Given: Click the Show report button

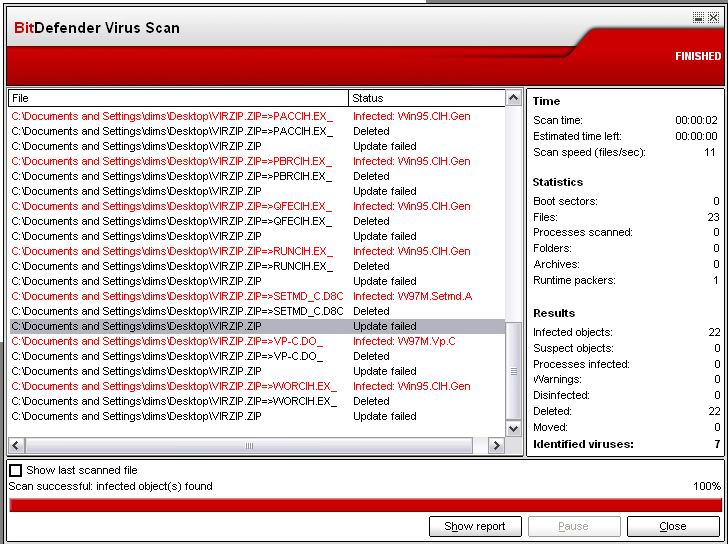Looking at the screenshot, I should [475, 526].
